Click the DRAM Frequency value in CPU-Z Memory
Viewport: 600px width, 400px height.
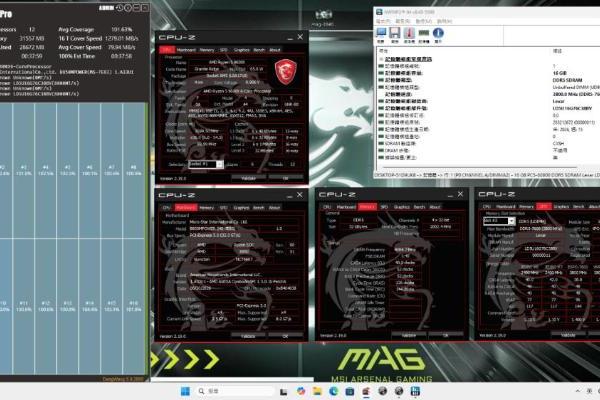(x=405, y=250)
